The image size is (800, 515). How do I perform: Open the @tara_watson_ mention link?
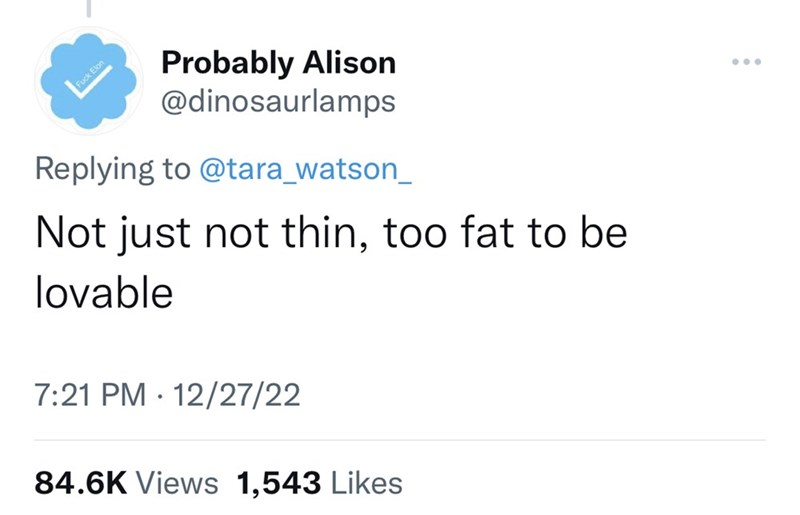305,169
